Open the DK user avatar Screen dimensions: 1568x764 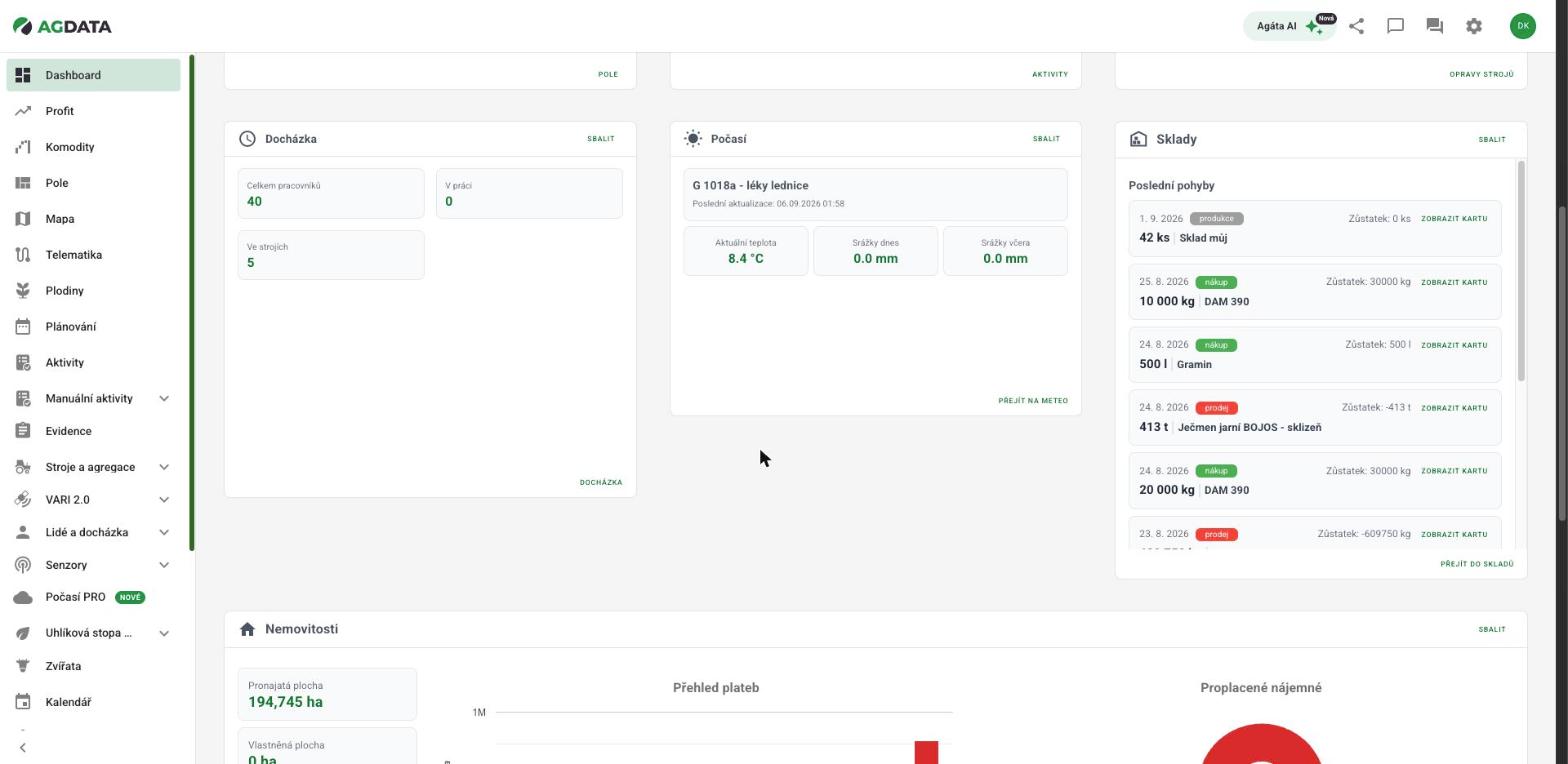click(x=1522, y=26)
